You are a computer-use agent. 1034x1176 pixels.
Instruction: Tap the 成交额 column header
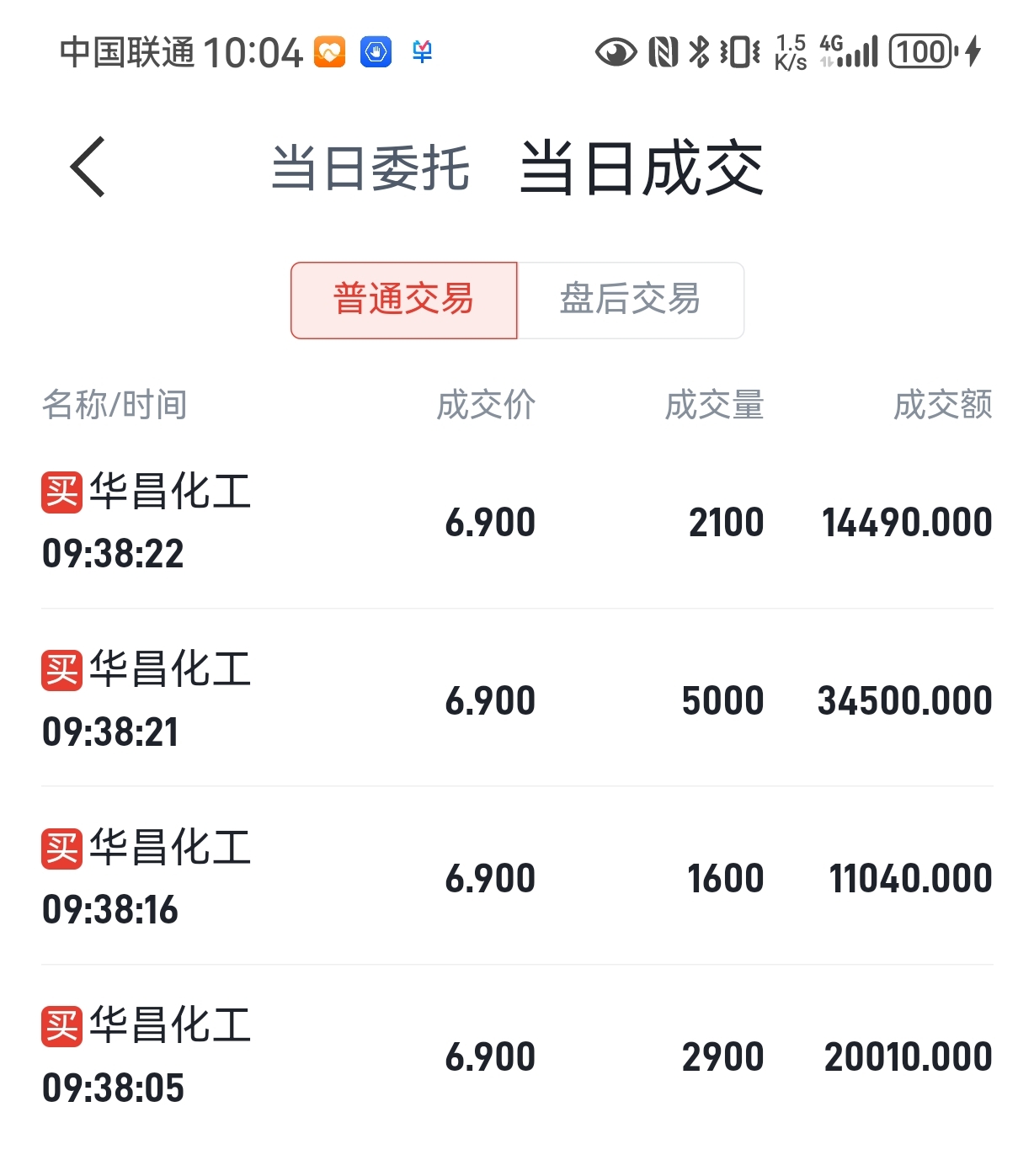943,405
